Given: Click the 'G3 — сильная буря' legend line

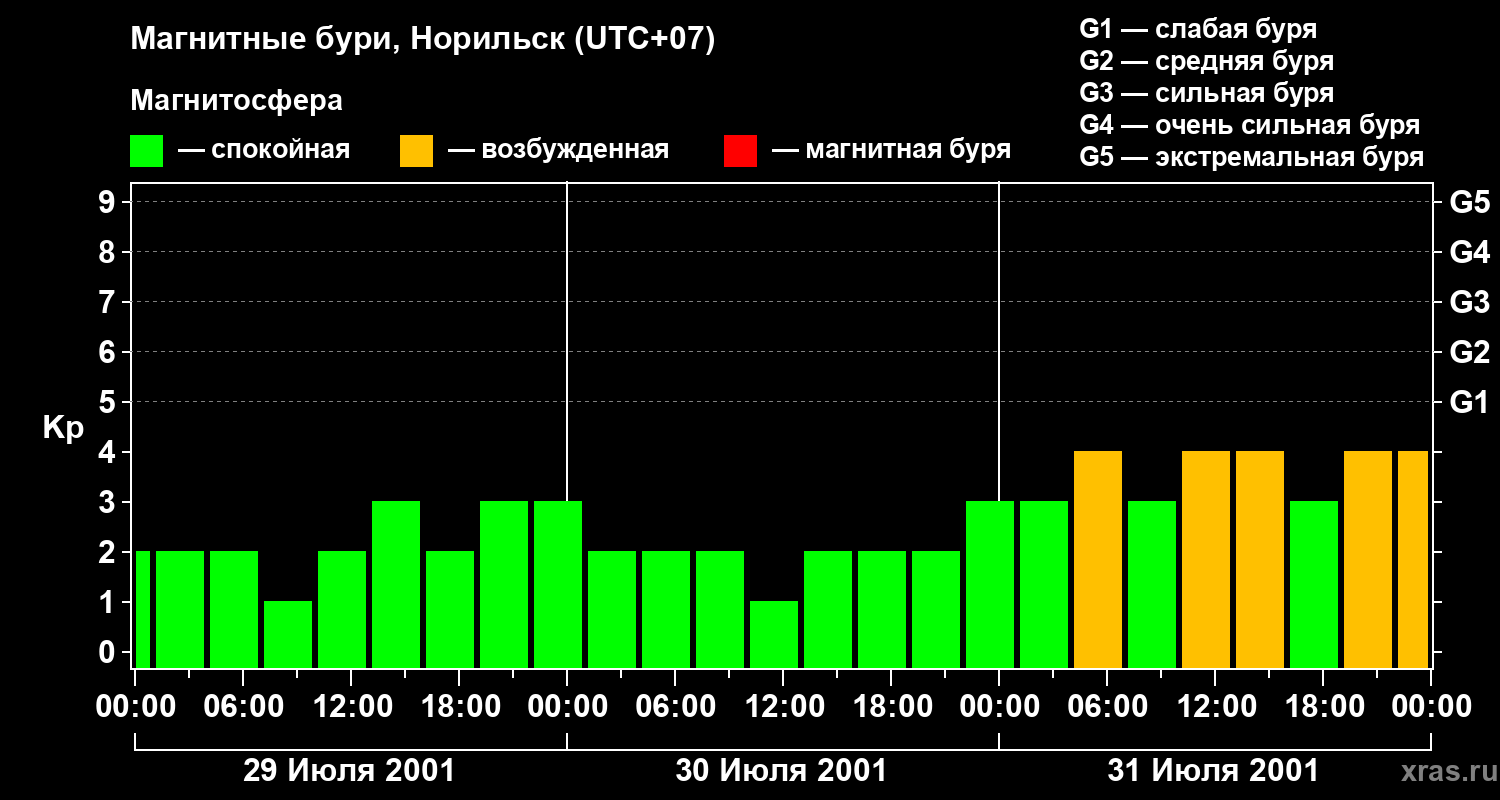Looking at the screenshot, I should 1207,93.
